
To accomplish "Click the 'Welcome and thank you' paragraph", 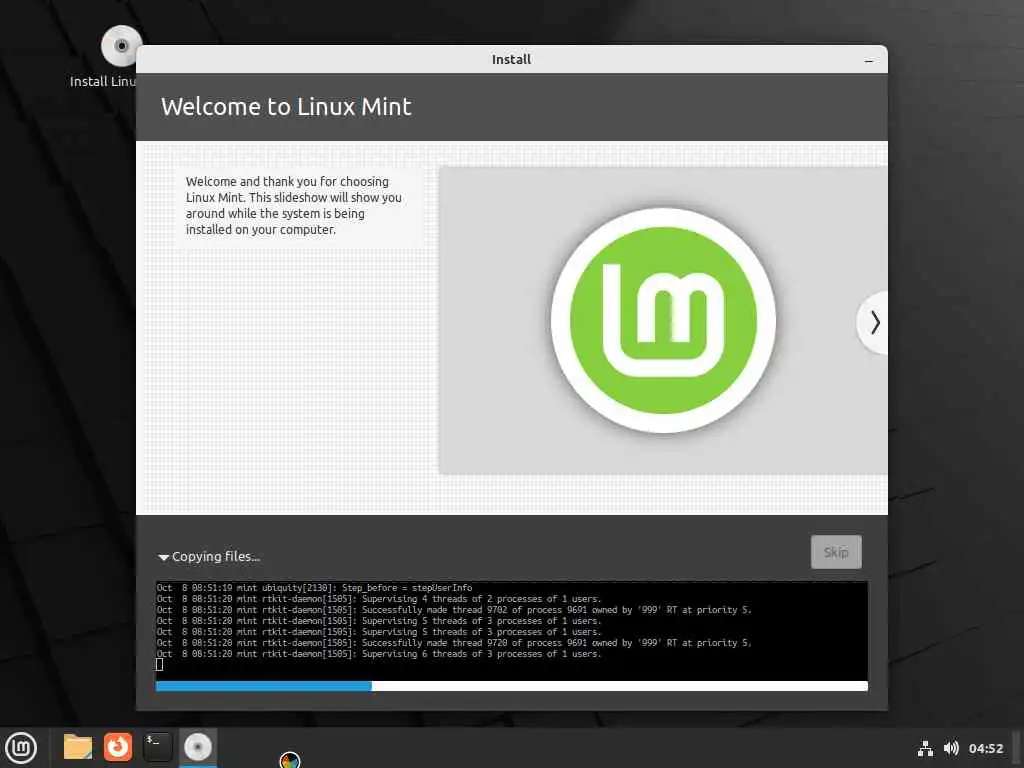I will click(x=293, y=205).
